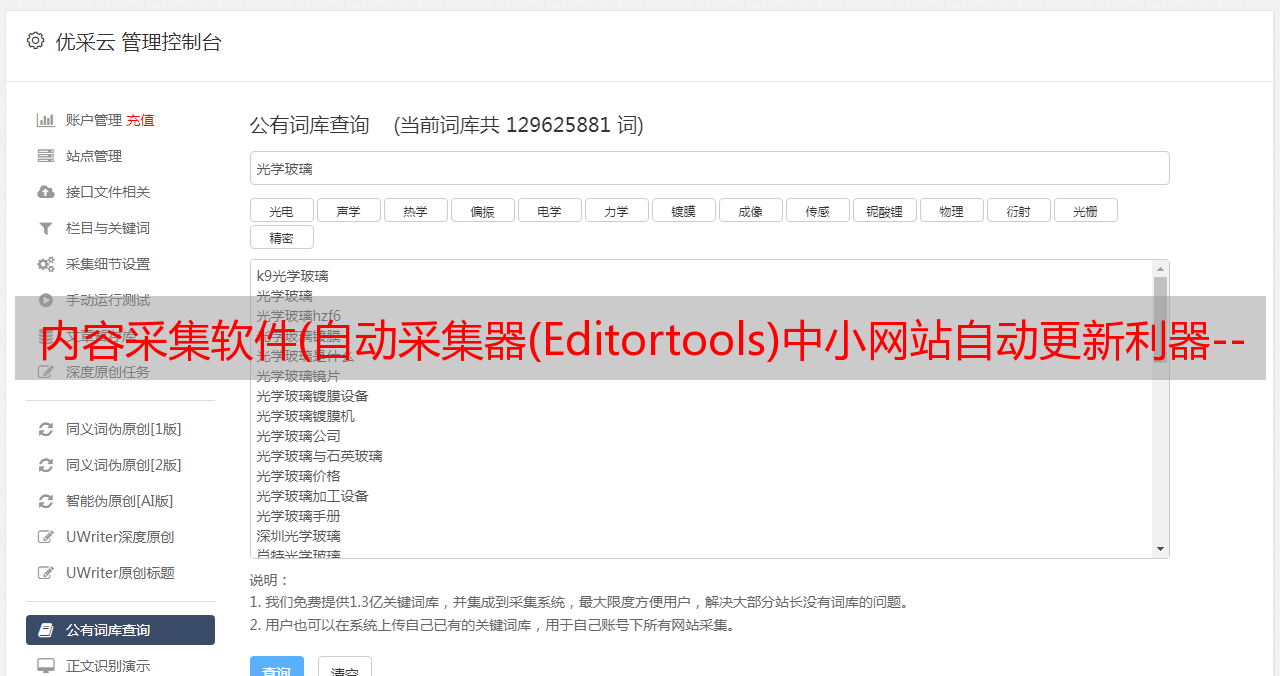1280x676 pixels.
Task: Click the 传感 tag button
Action: point(817,210)
